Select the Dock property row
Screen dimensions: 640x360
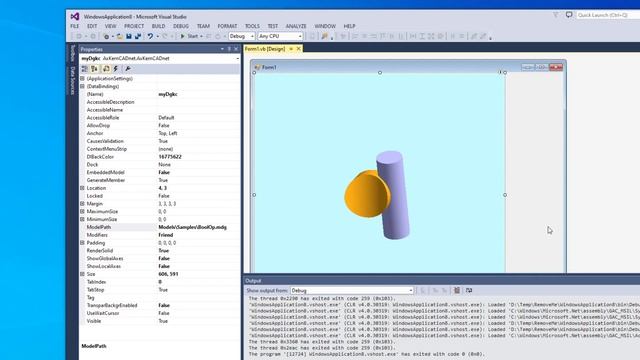pyautogui.click(x=160, y=164)
